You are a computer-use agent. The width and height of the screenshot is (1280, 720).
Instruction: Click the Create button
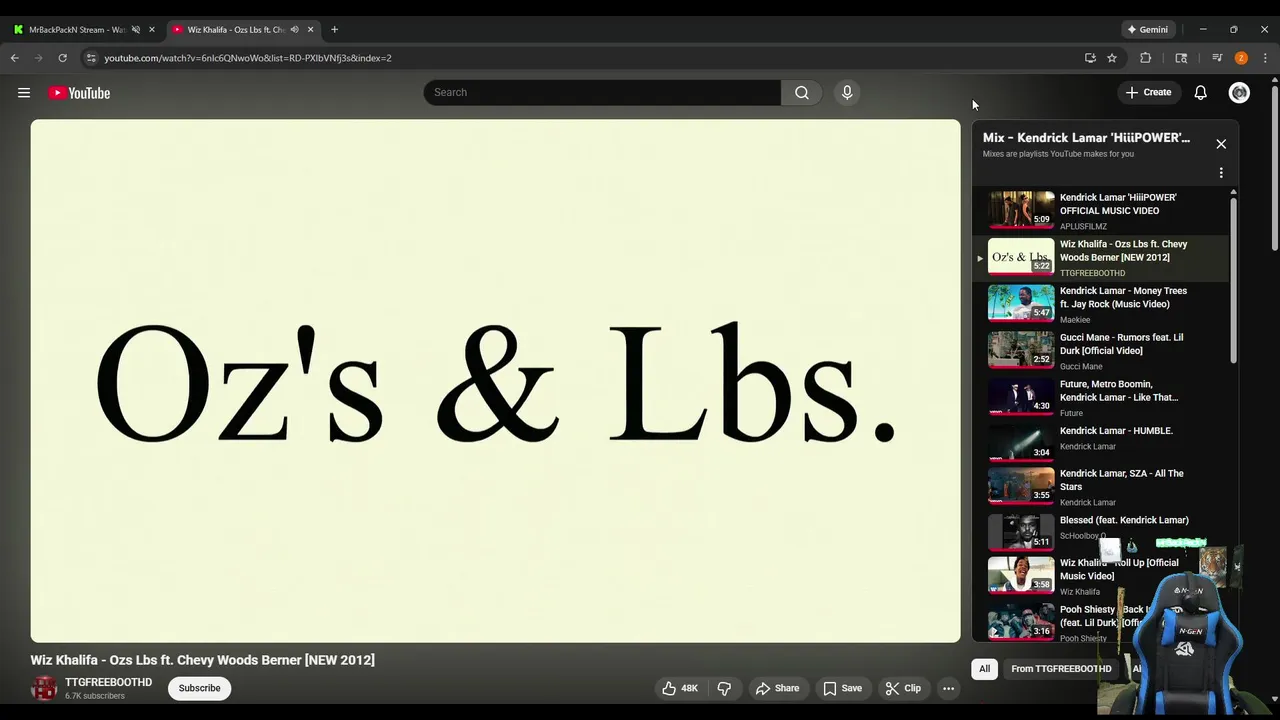point(1148,92)
